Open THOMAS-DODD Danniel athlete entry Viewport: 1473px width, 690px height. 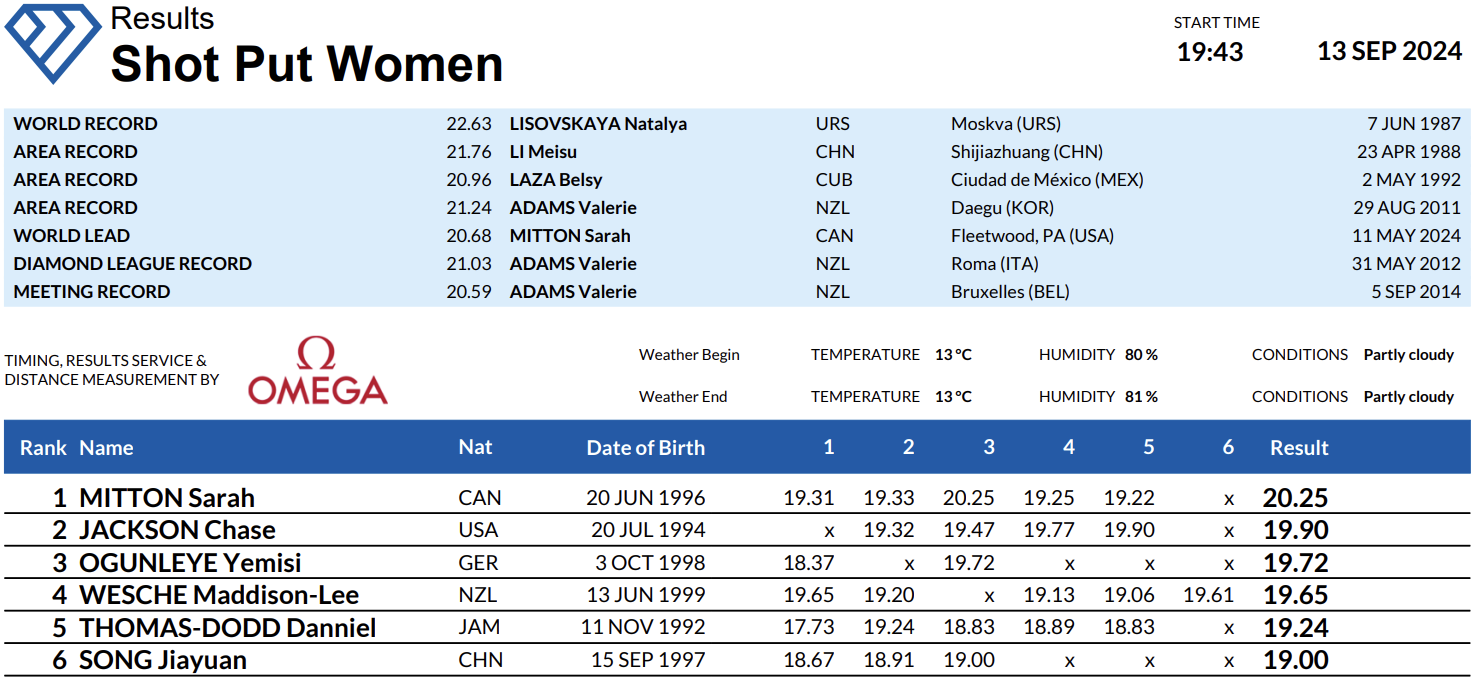point(227,628)
